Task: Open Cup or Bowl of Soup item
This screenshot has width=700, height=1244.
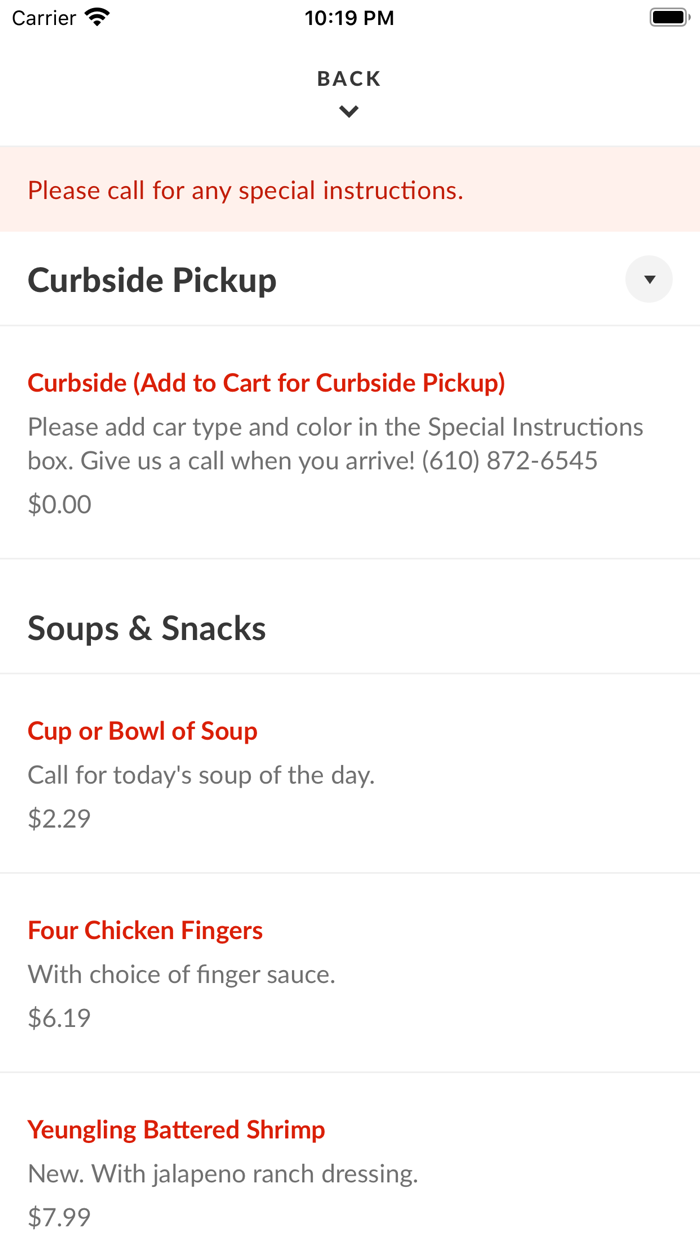Action: click(142, 731)
